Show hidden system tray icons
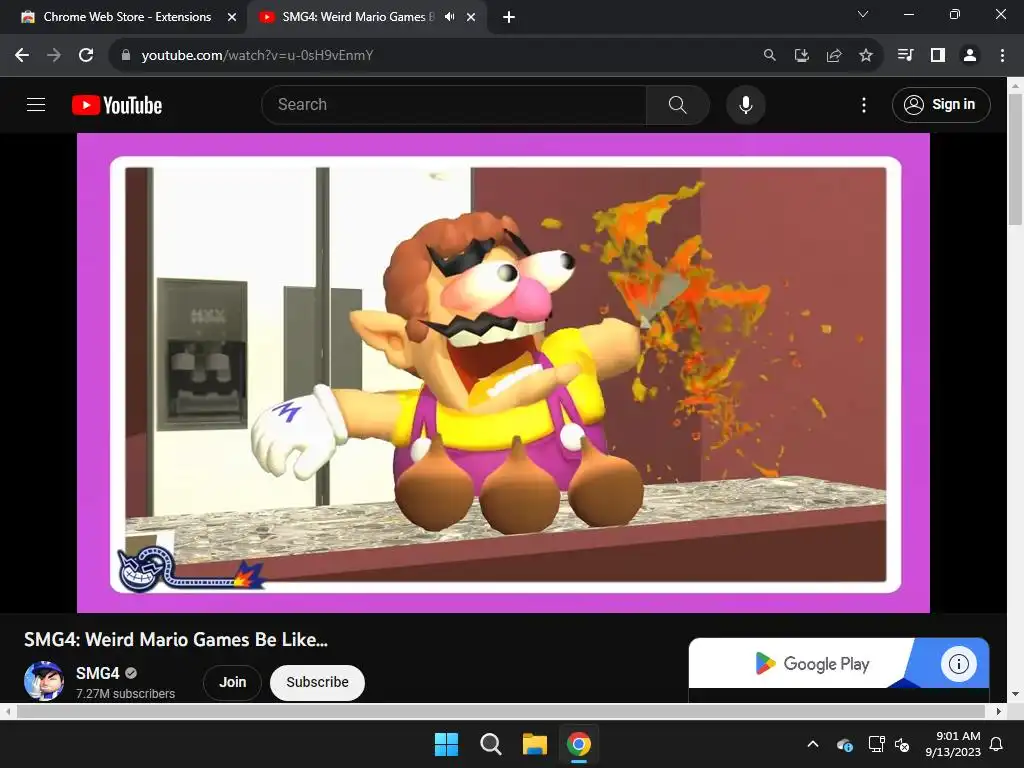 tap(813, 744)
